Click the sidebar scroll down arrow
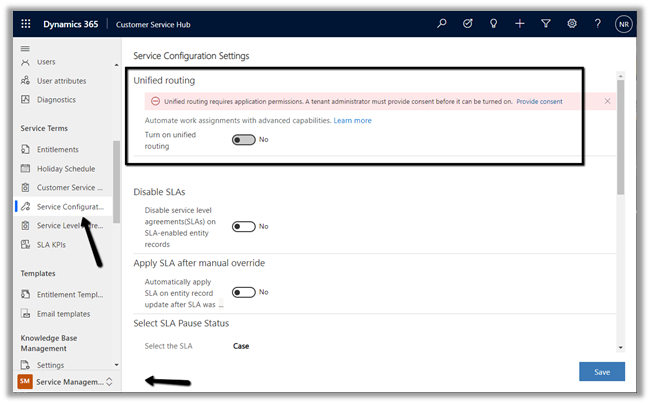The image size is (650, 404). click(116, 365)
